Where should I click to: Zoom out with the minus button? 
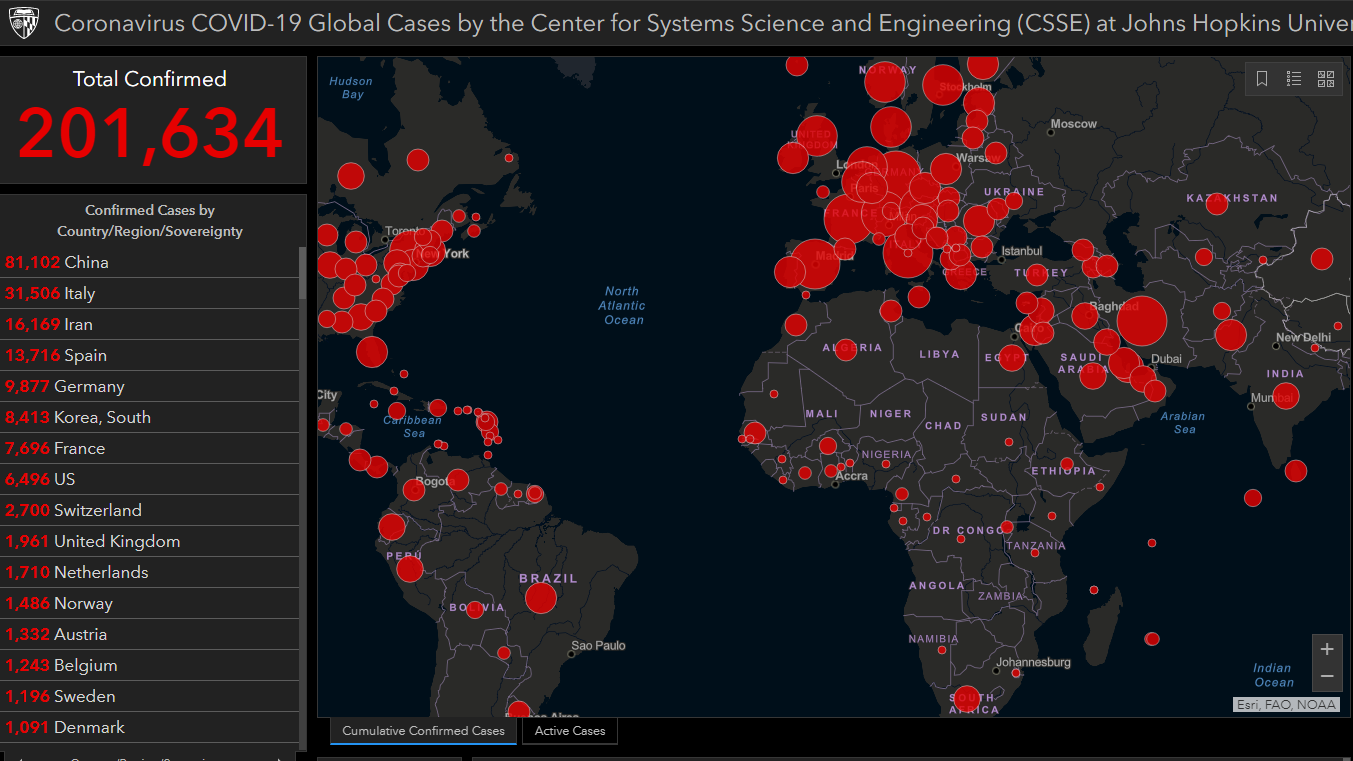tap(1326, 677)
